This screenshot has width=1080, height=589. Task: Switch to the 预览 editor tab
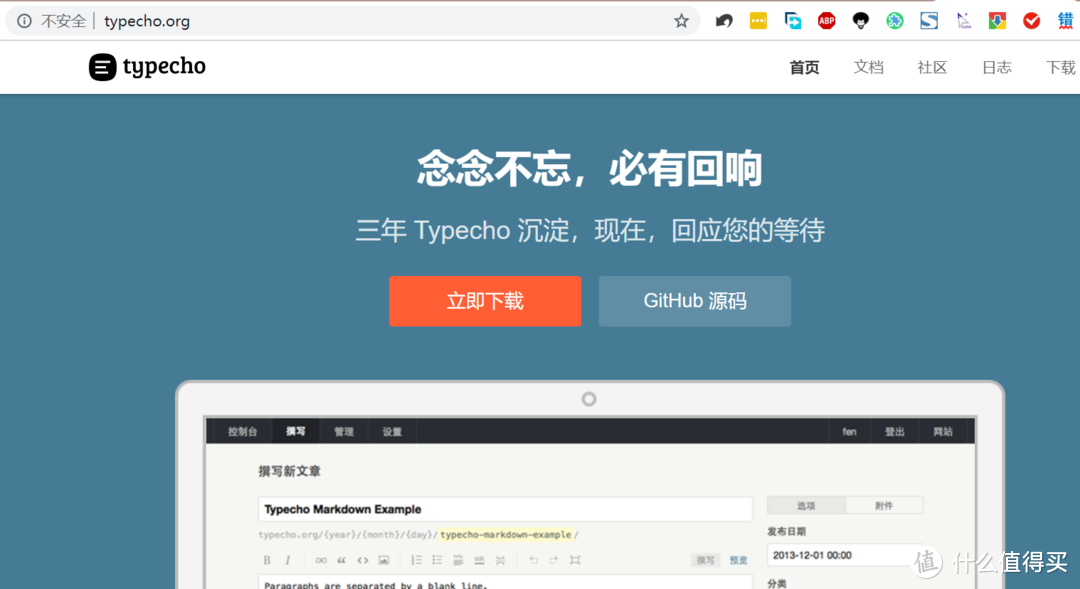point(738,560)
